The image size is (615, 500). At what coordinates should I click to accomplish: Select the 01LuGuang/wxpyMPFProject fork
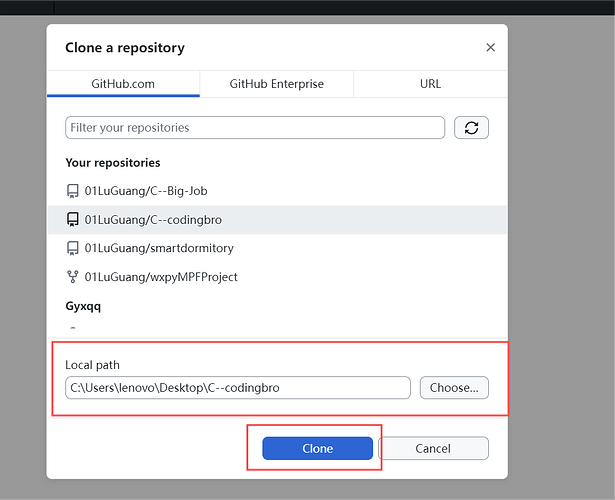(x=277, y=277)
